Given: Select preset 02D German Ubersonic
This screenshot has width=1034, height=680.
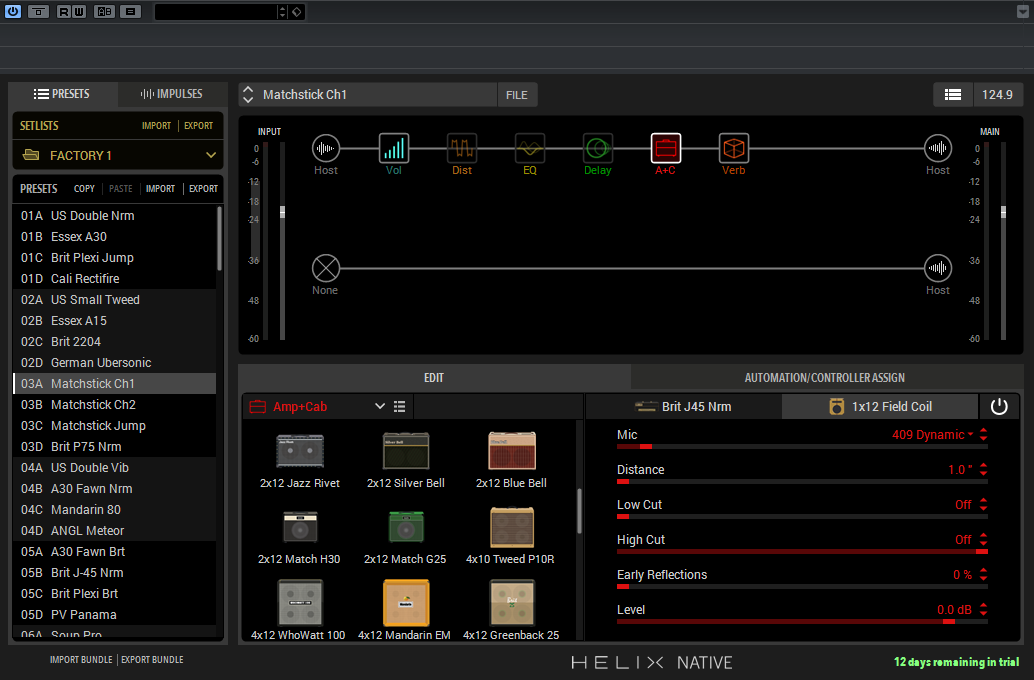Looking at the screenshot, I should (115, 363).
